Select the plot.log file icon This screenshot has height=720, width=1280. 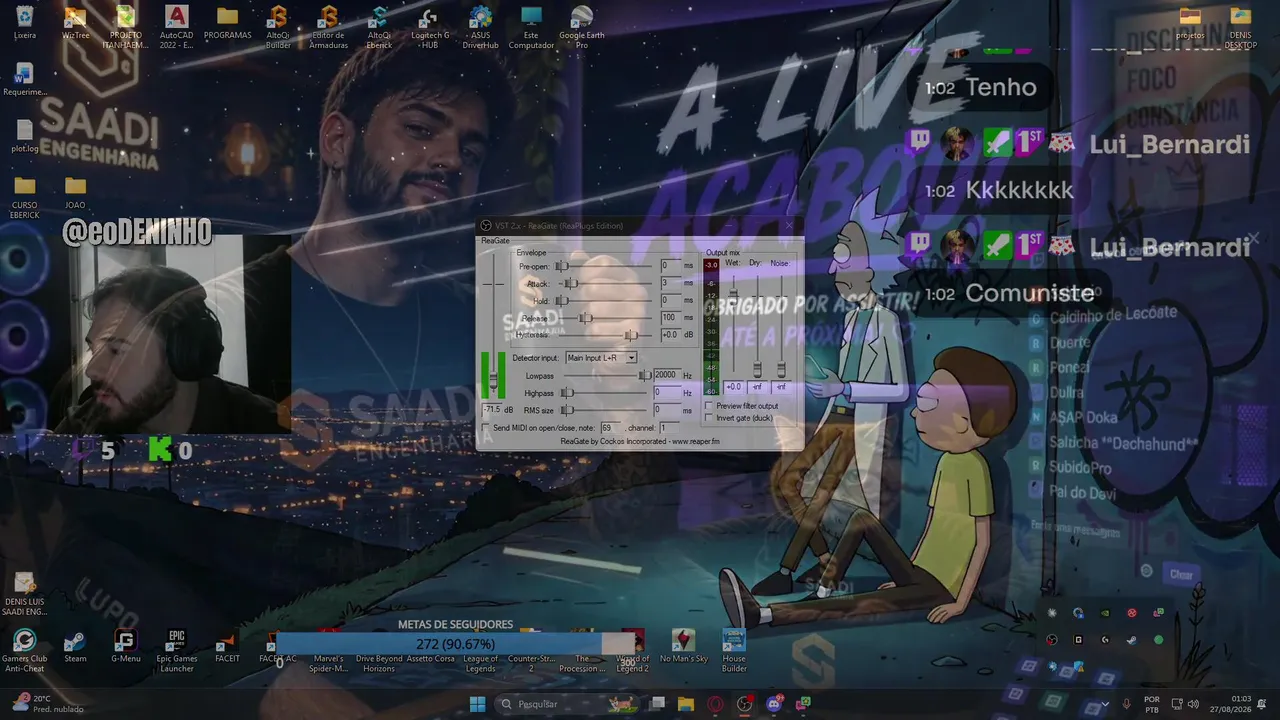pos(25,136)
